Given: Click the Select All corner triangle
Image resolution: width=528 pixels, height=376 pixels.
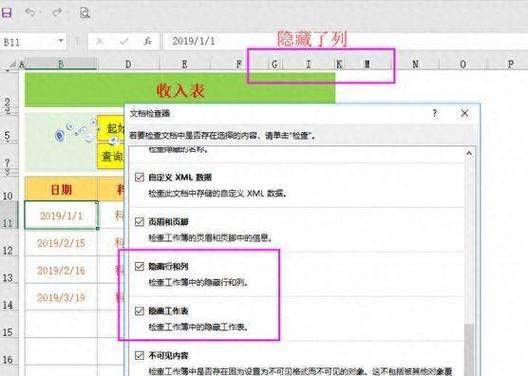Looking at the screenshot, I should [13, 64].
